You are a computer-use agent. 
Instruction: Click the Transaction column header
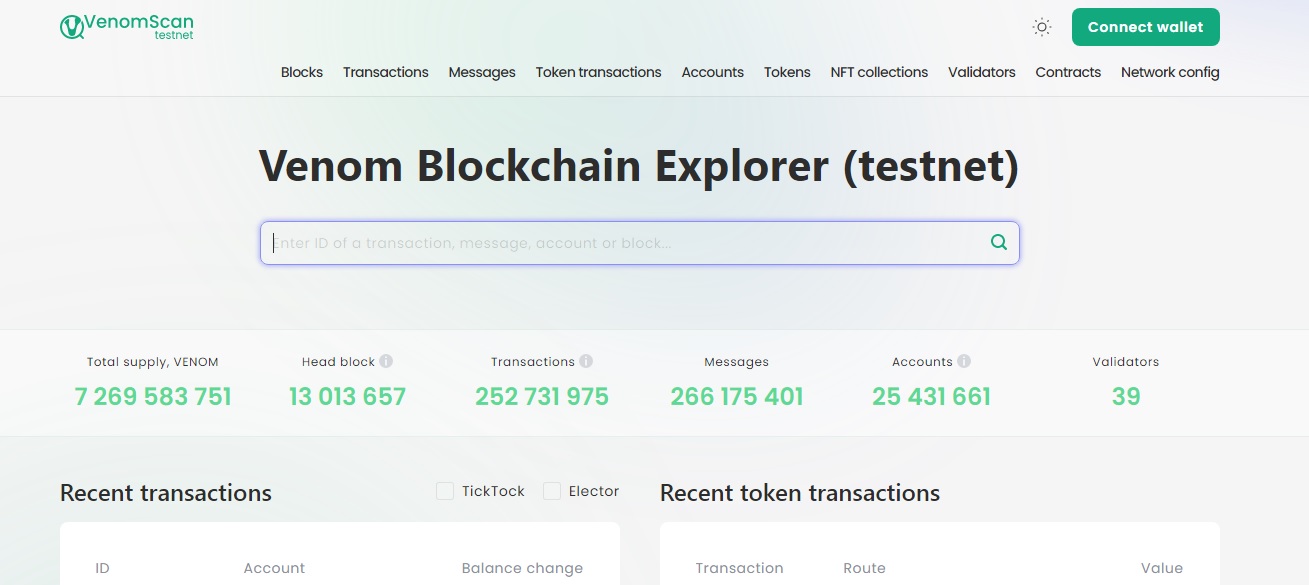point(739,568)
